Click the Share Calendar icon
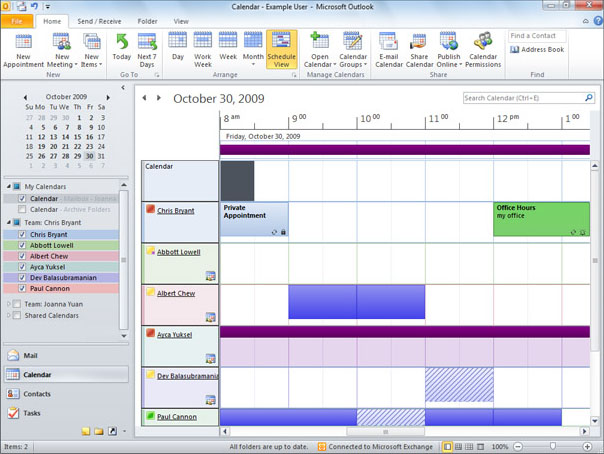Image resolution: width=604 pixels, height=454 pixels. click(419, 43)
